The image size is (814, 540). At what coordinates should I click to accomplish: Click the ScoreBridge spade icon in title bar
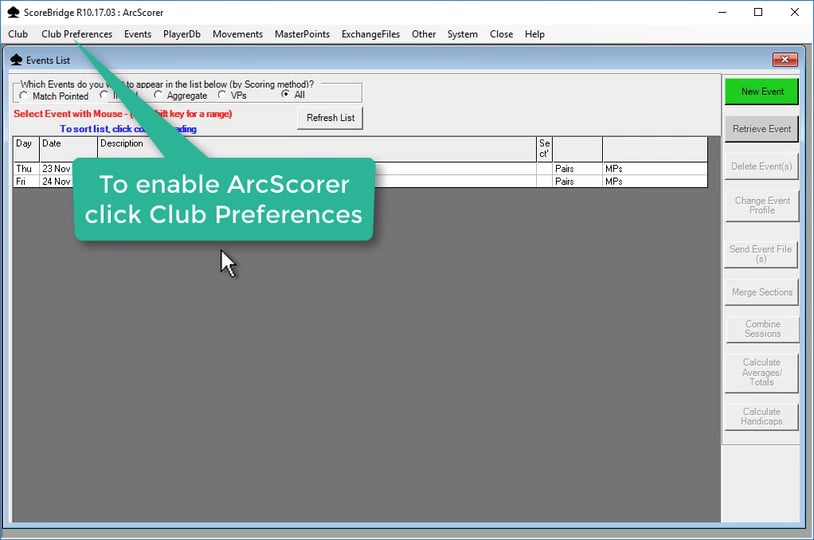pyautogui.click(x=13, y=12)
